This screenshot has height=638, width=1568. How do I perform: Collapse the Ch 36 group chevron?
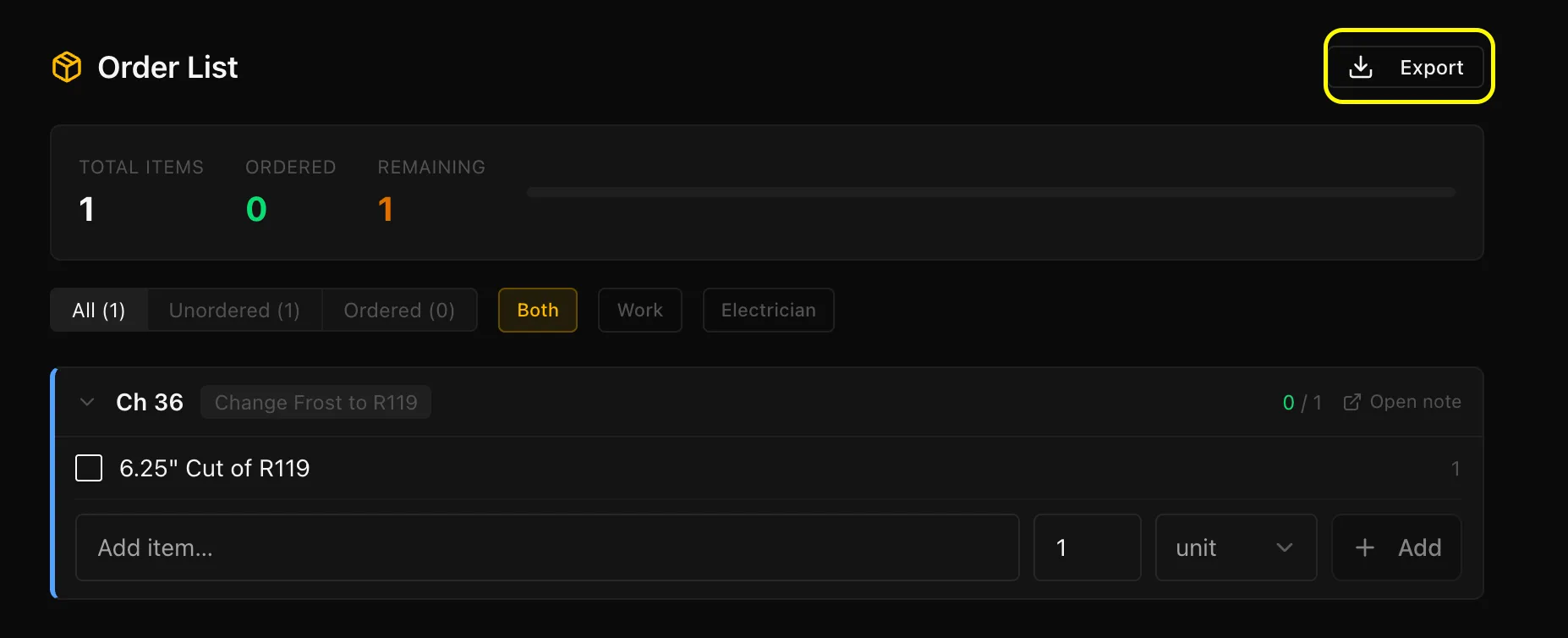(x=86, y=402)
